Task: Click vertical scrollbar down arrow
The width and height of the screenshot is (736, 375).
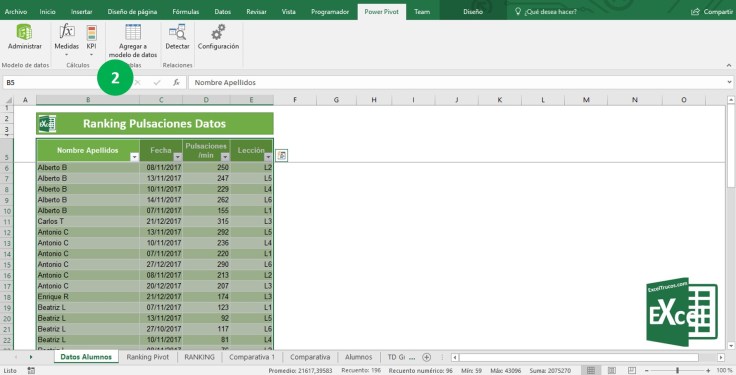Action: coord(731,346)
